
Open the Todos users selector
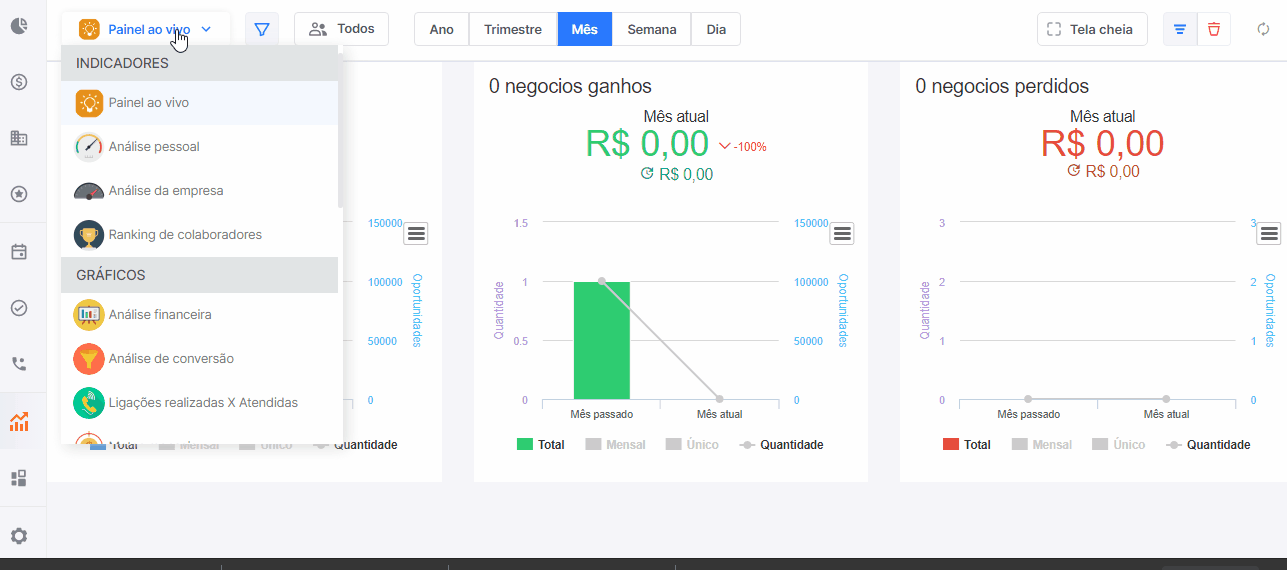click(341, 29)
